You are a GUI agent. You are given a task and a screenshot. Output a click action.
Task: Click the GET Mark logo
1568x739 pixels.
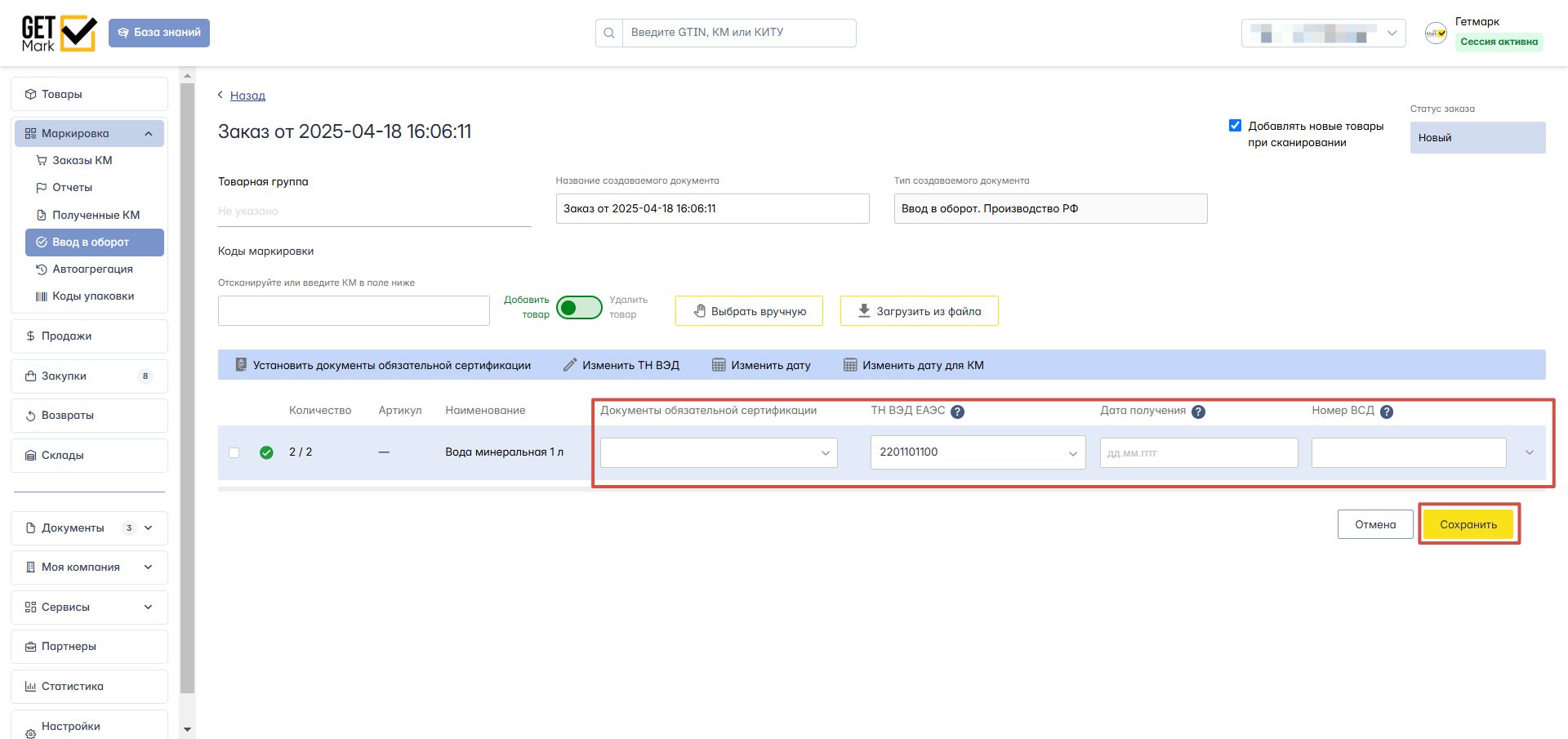pos(59,33)
